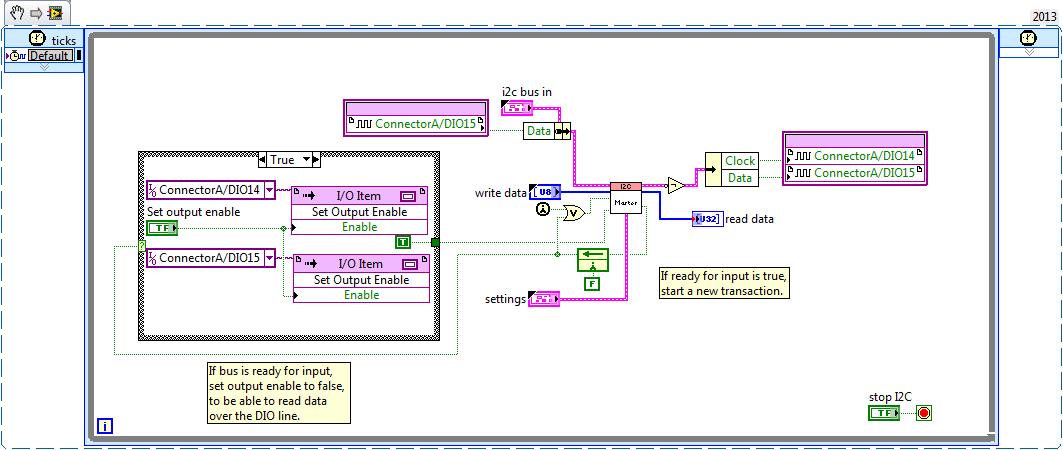Select the I2C Master subVI node
Viewport: 1063px width, 450px height.
click(626, 197)
